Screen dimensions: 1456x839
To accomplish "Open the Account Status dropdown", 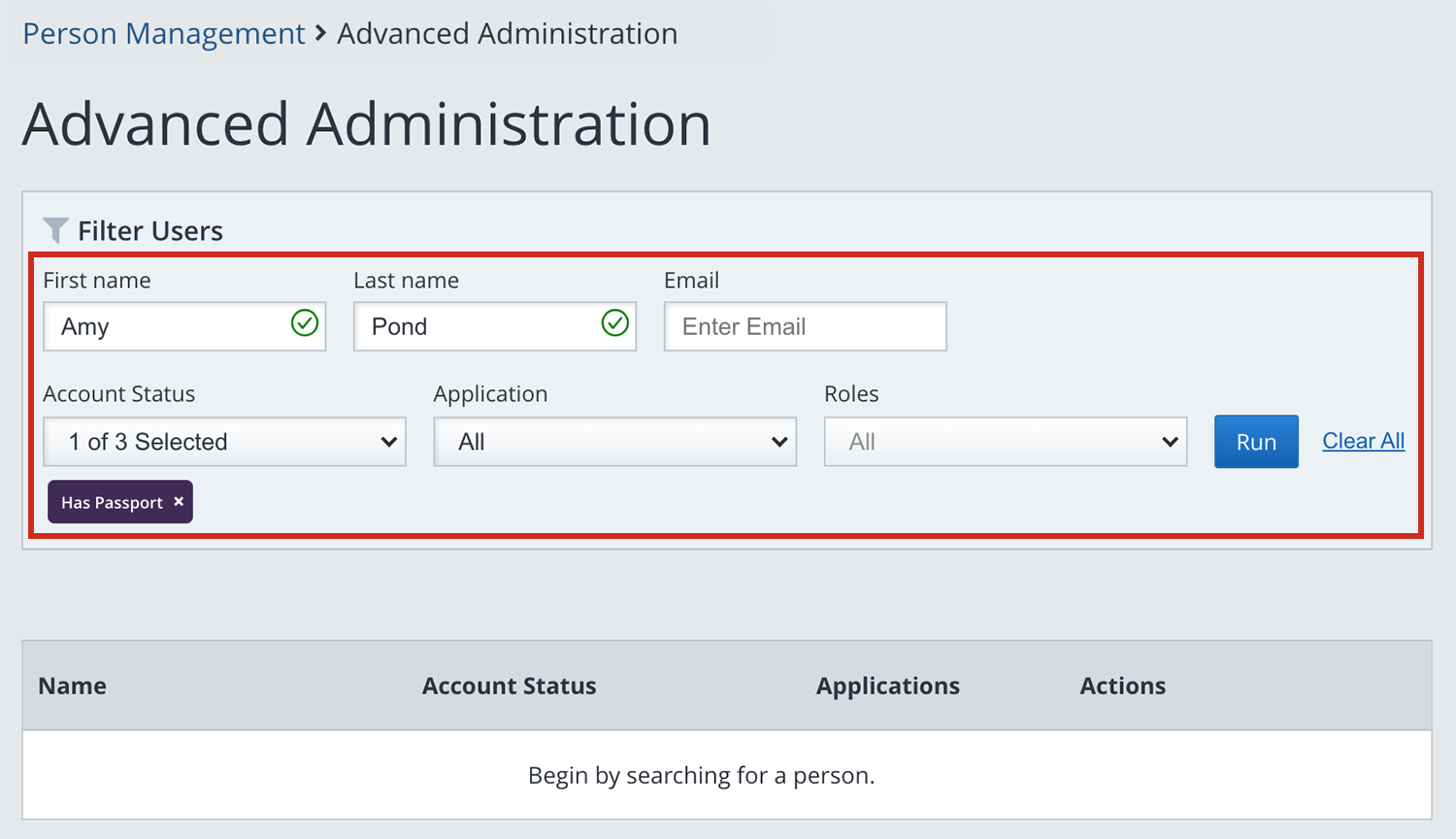I will tap(224, 442).
